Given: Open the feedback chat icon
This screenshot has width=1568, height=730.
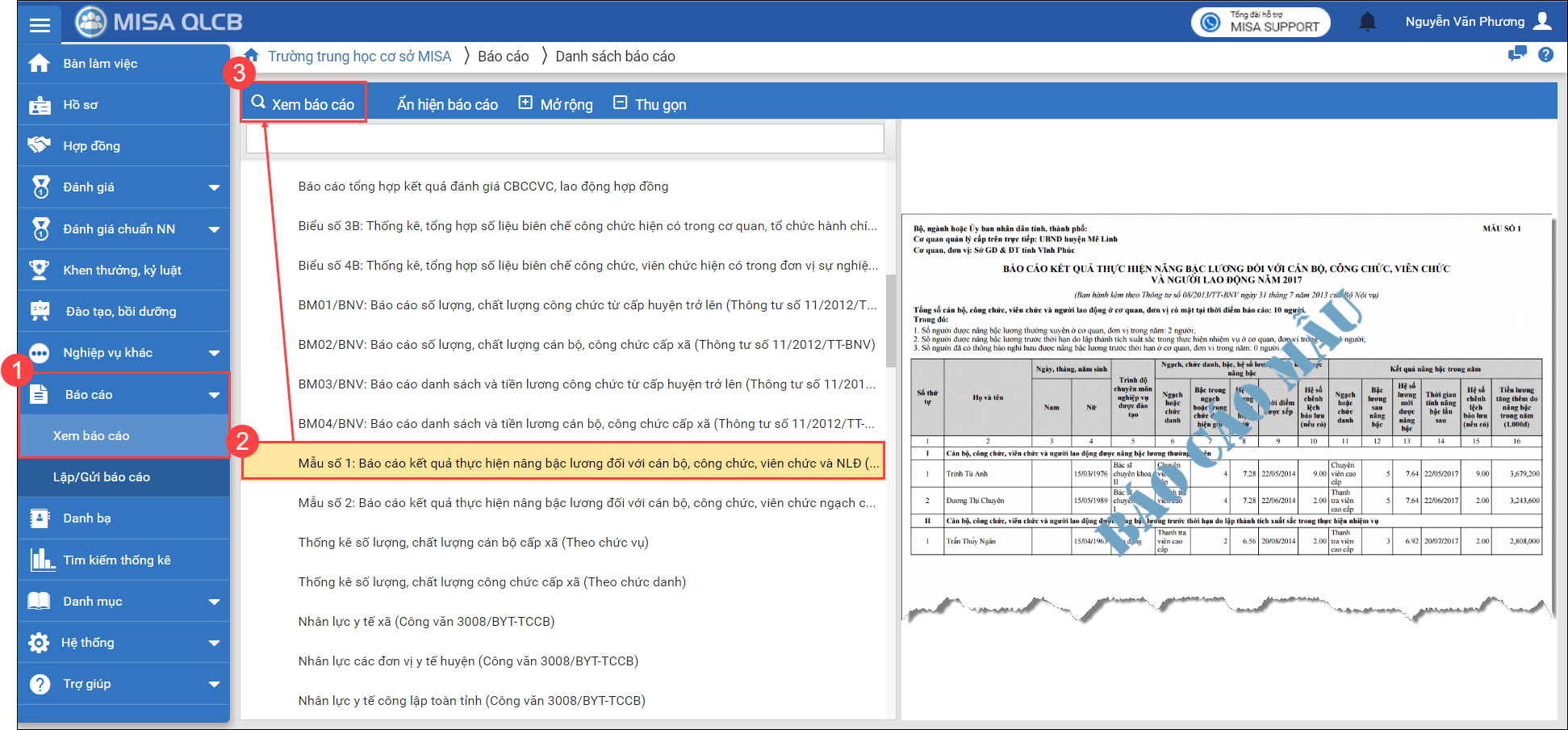Looking at the screenshot, I should [1517, 55].
